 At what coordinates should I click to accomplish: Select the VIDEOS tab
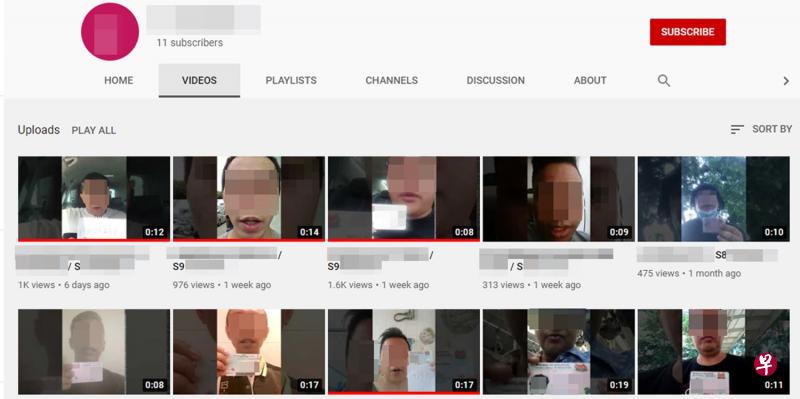tap(199, 81)
